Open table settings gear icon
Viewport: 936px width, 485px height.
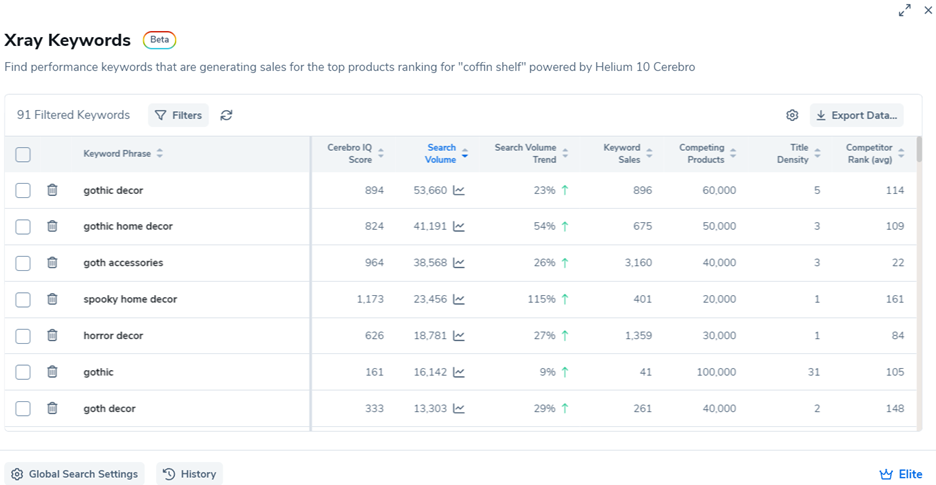tap(792, 115)
